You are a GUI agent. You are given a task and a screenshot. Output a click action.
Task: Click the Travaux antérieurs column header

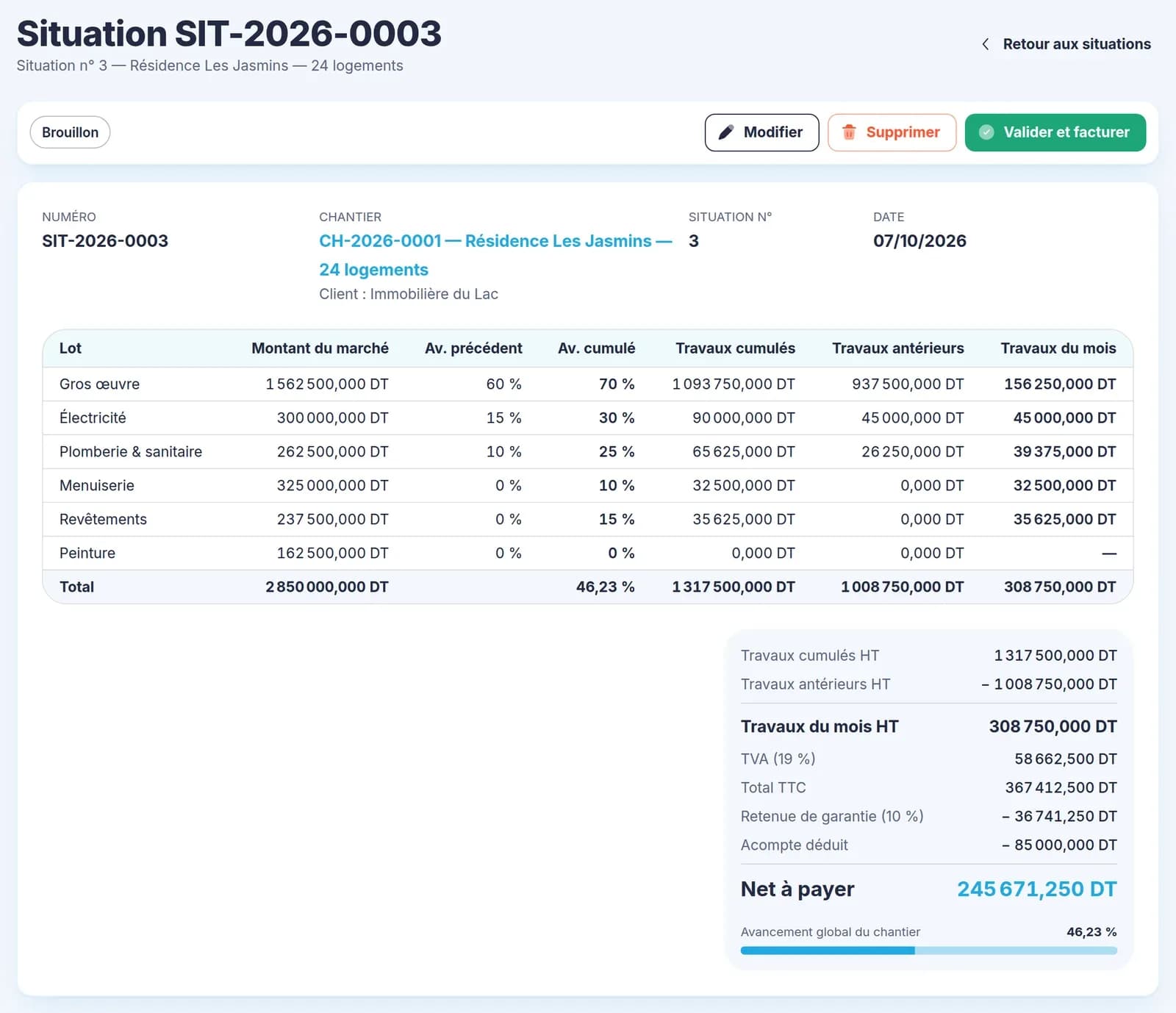[x=897, y=348]
